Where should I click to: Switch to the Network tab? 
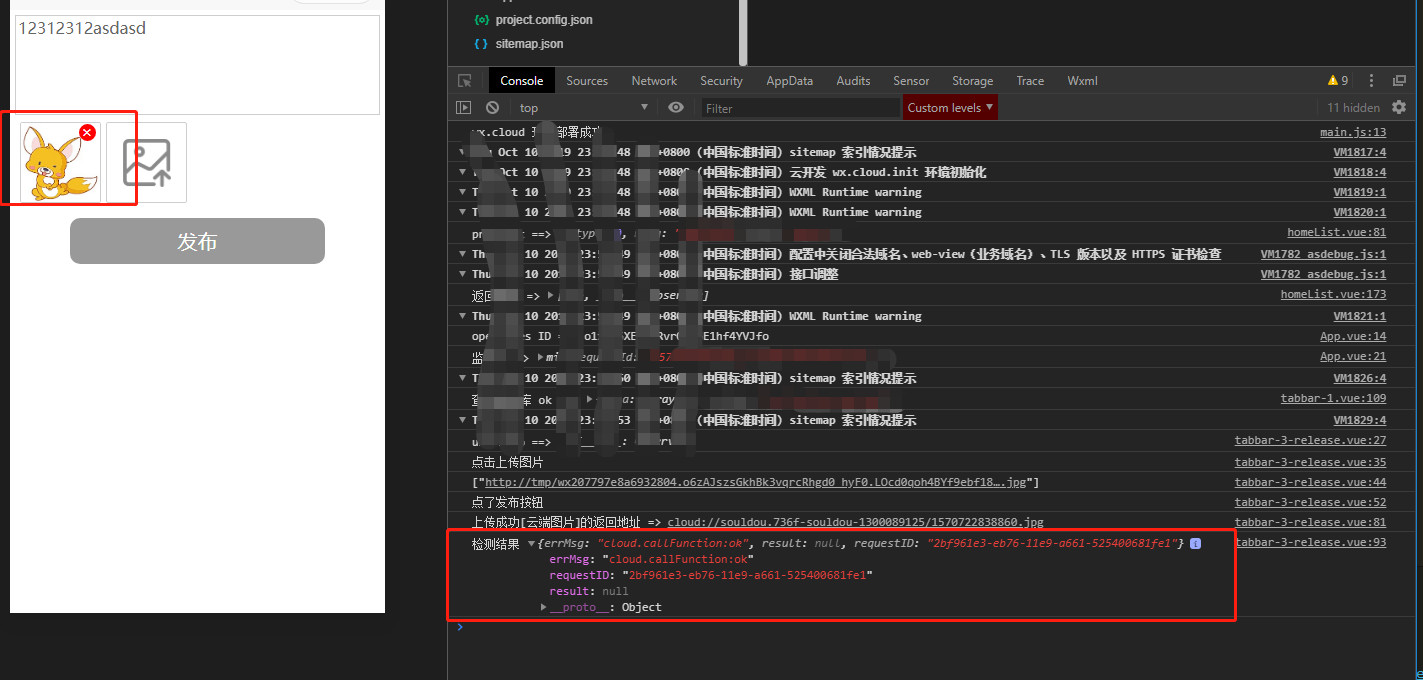654,81
